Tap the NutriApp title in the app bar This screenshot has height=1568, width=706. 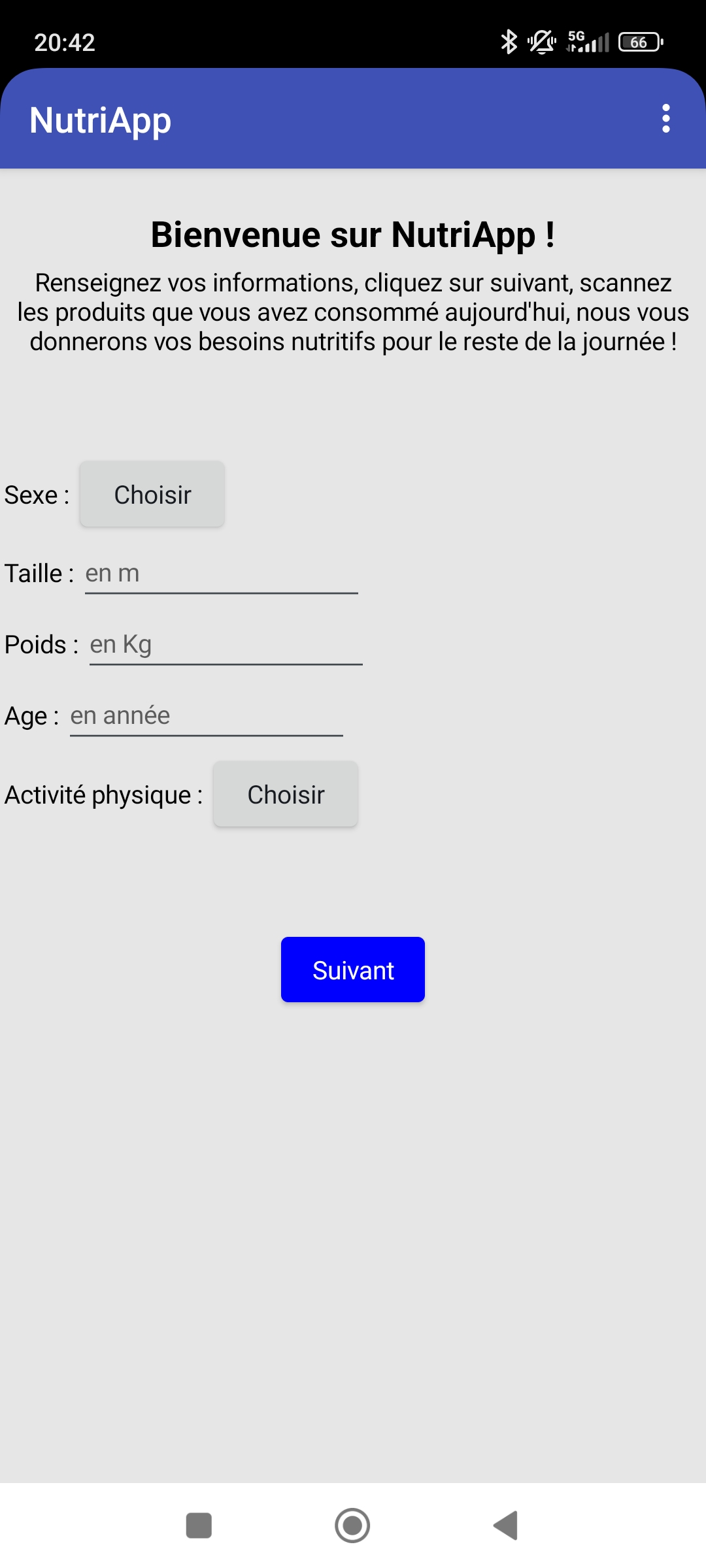pos(100,122)
